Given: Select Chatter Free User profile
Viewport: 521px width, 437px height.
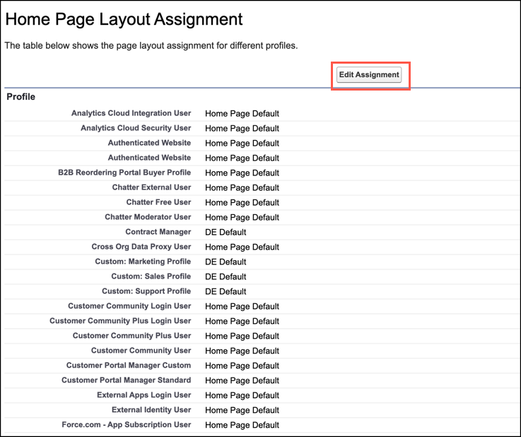Looking at the screenshot, I should 158,202.
